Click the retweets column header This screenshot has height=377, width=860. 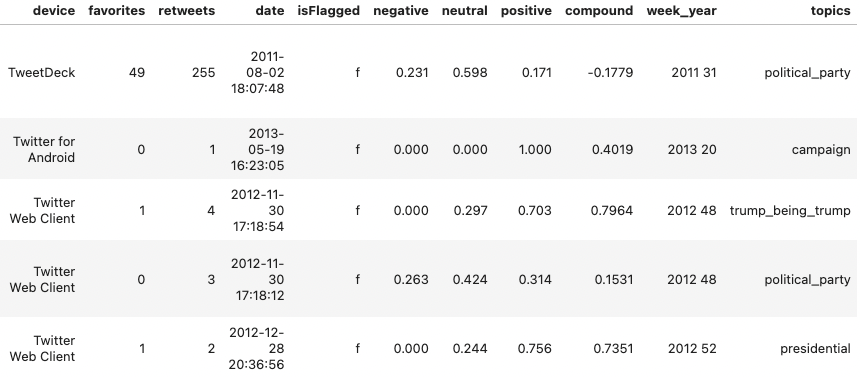coord(186,11)
